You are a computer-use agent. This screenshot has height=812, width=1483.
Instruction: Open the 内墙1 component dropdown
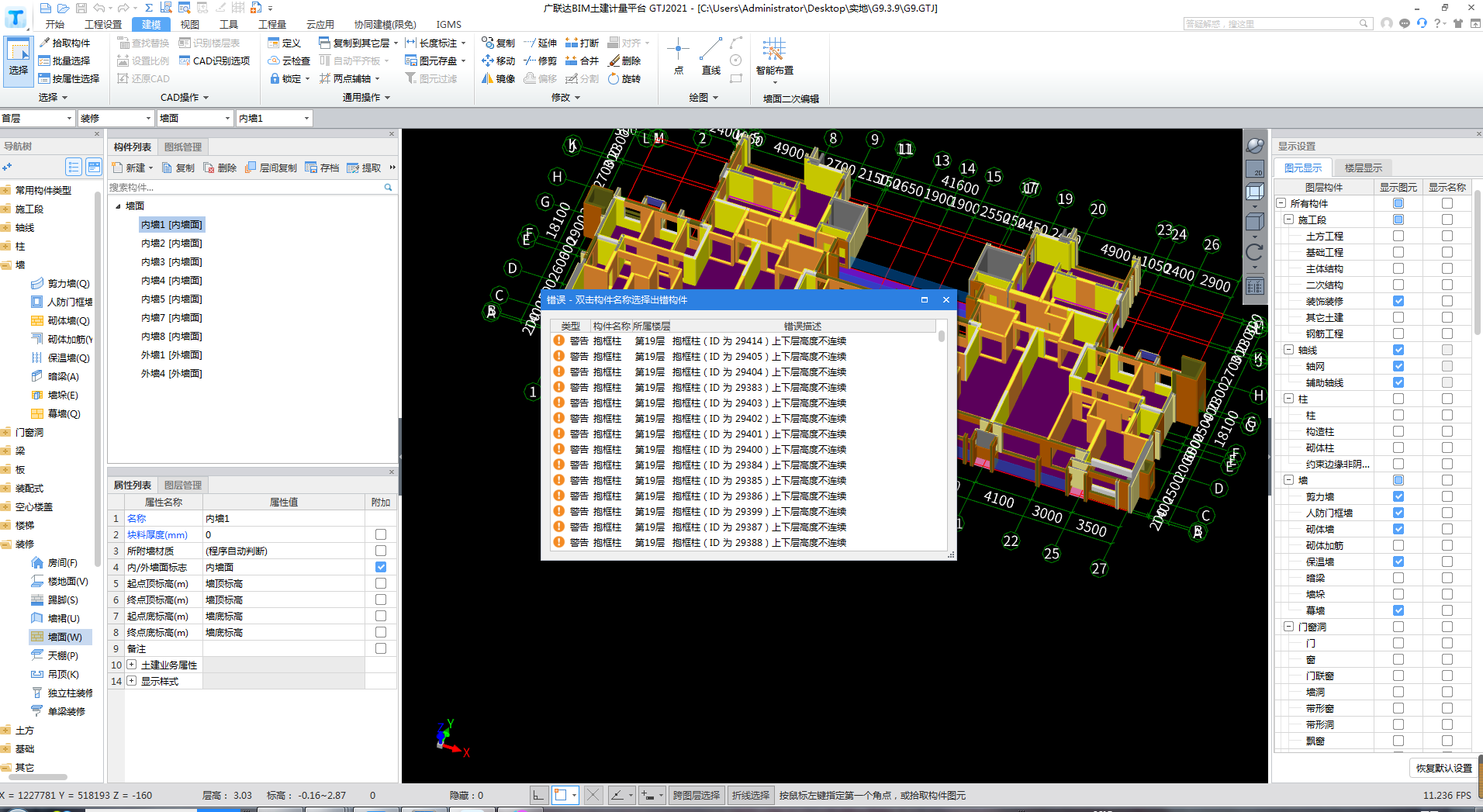coord(274,119)
